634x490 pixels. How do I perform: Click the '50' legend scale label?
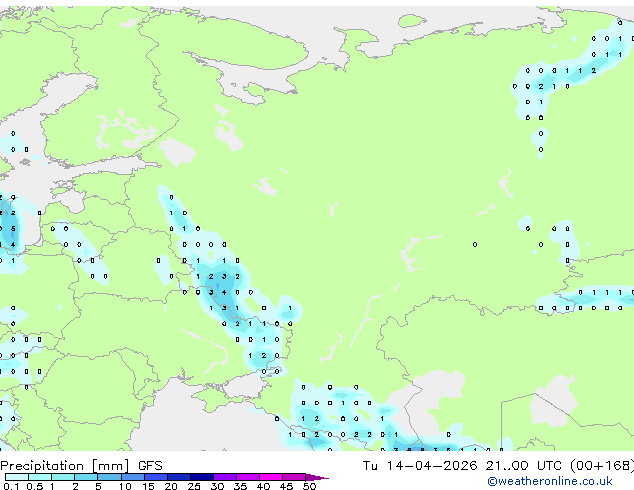click(310, 486)
